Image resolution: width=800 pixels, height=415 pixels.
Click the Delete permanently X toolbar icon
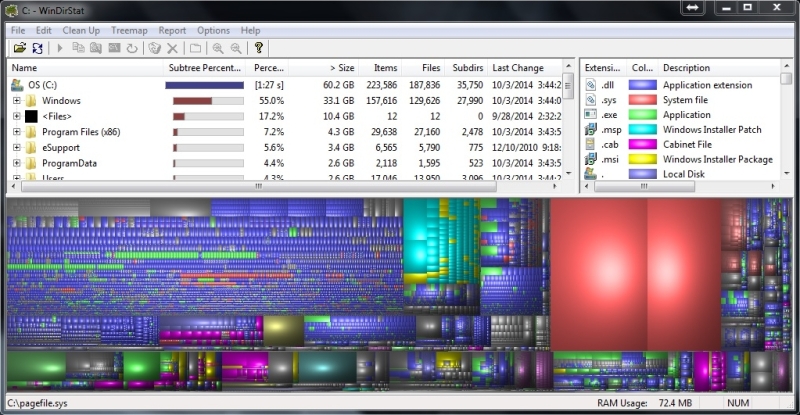coord(172,48)
